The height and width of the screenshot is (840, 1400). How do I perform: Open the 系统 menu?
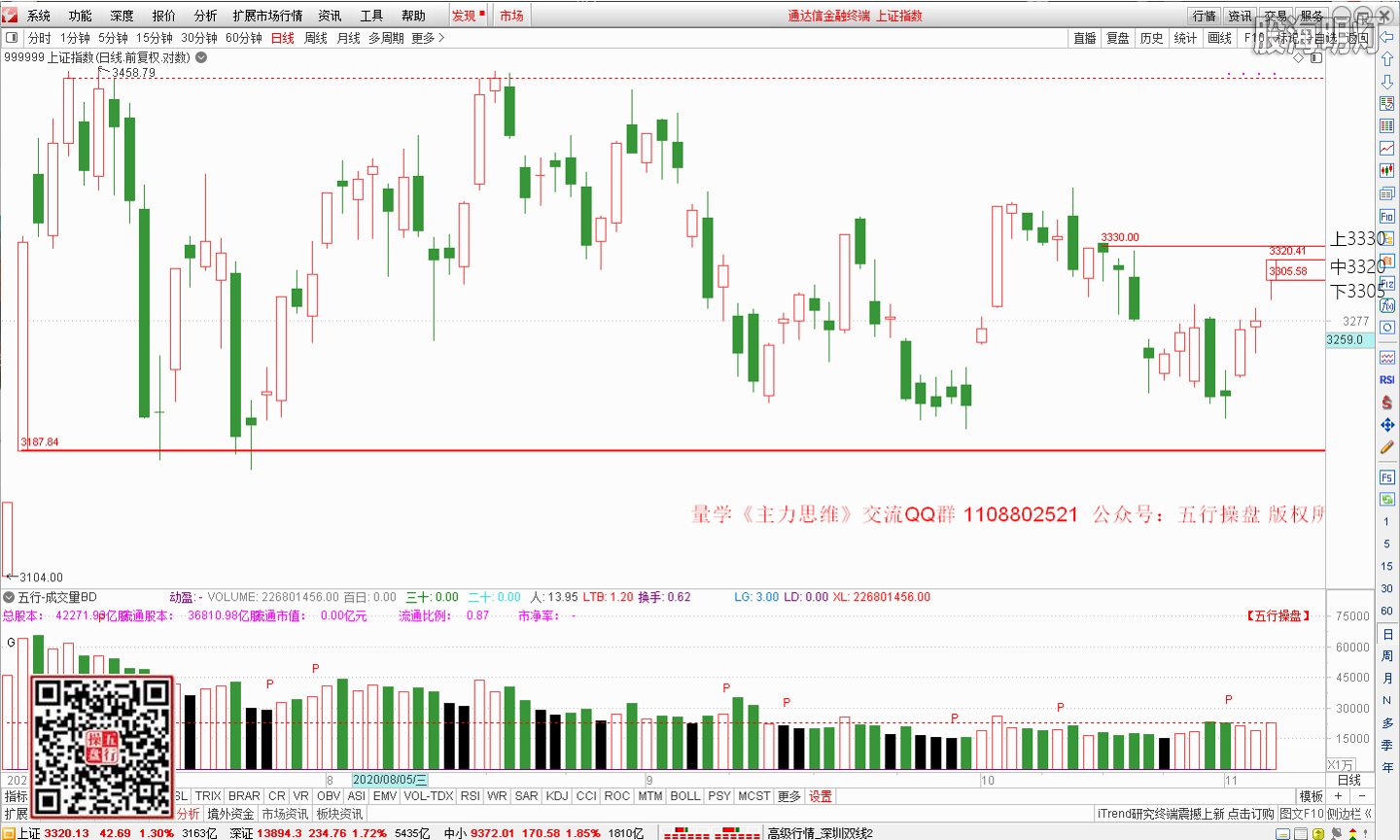[39, 16]
